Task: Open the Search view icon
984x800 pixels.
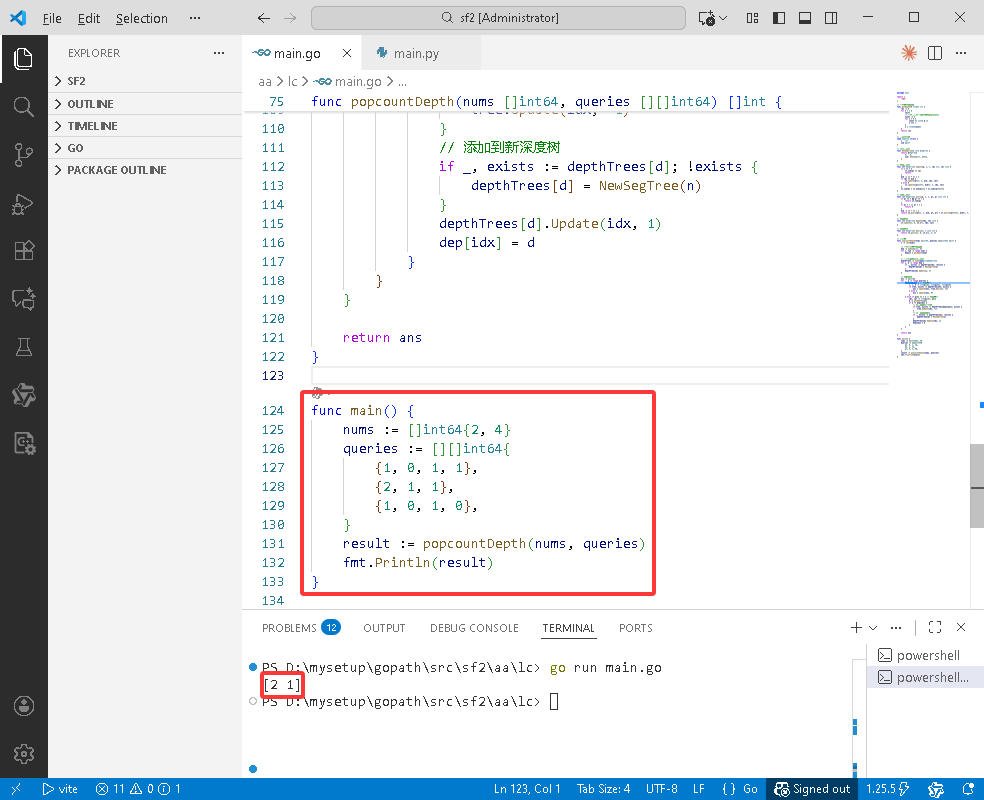Action: (23, 107)
